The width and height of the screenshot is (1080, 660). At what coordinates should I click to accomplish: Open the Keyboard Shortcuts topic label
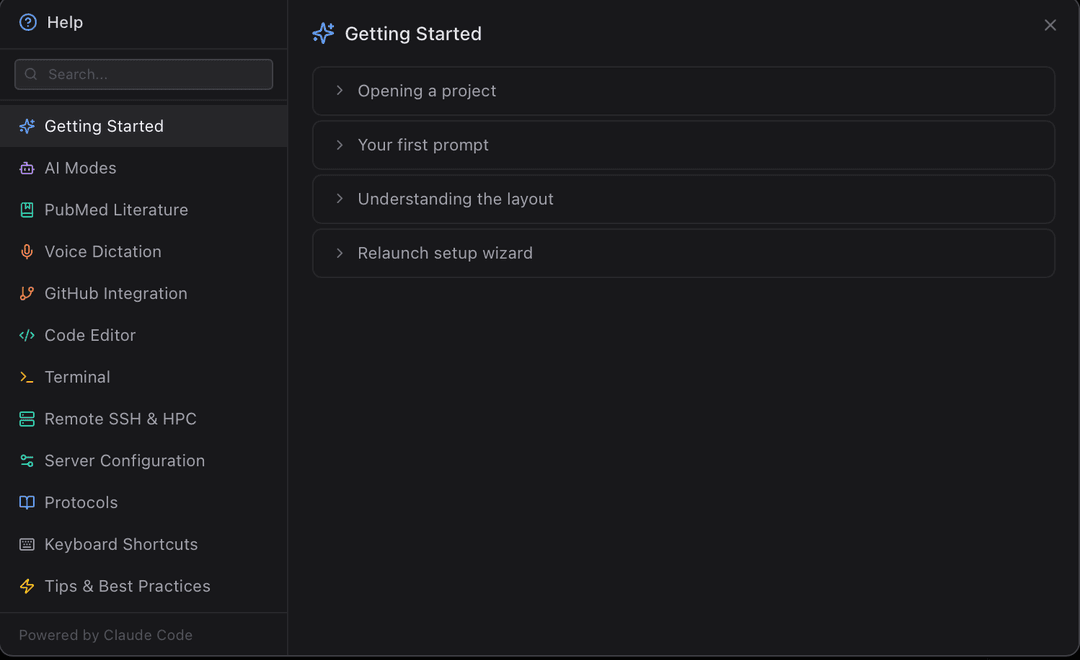121,544
